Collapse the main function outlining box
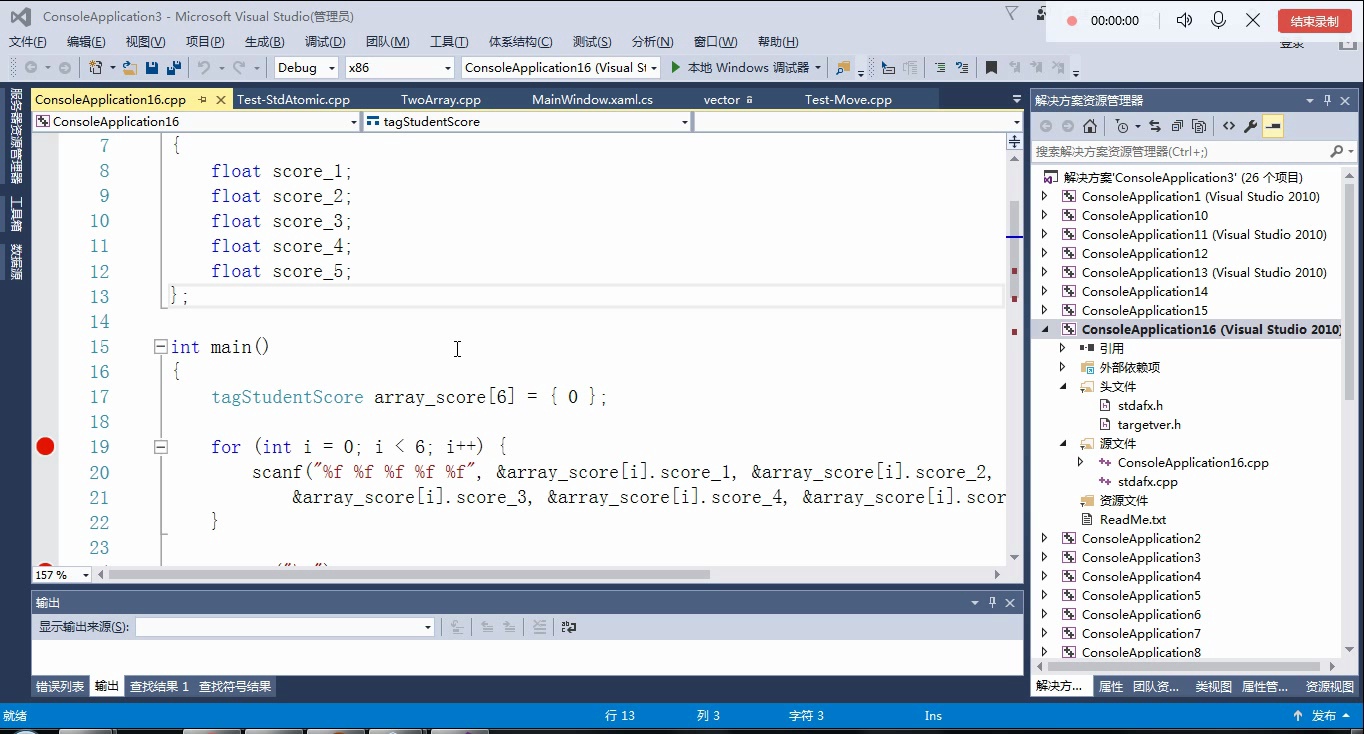This screenshot has height=734, width=1364. [160, 347]
